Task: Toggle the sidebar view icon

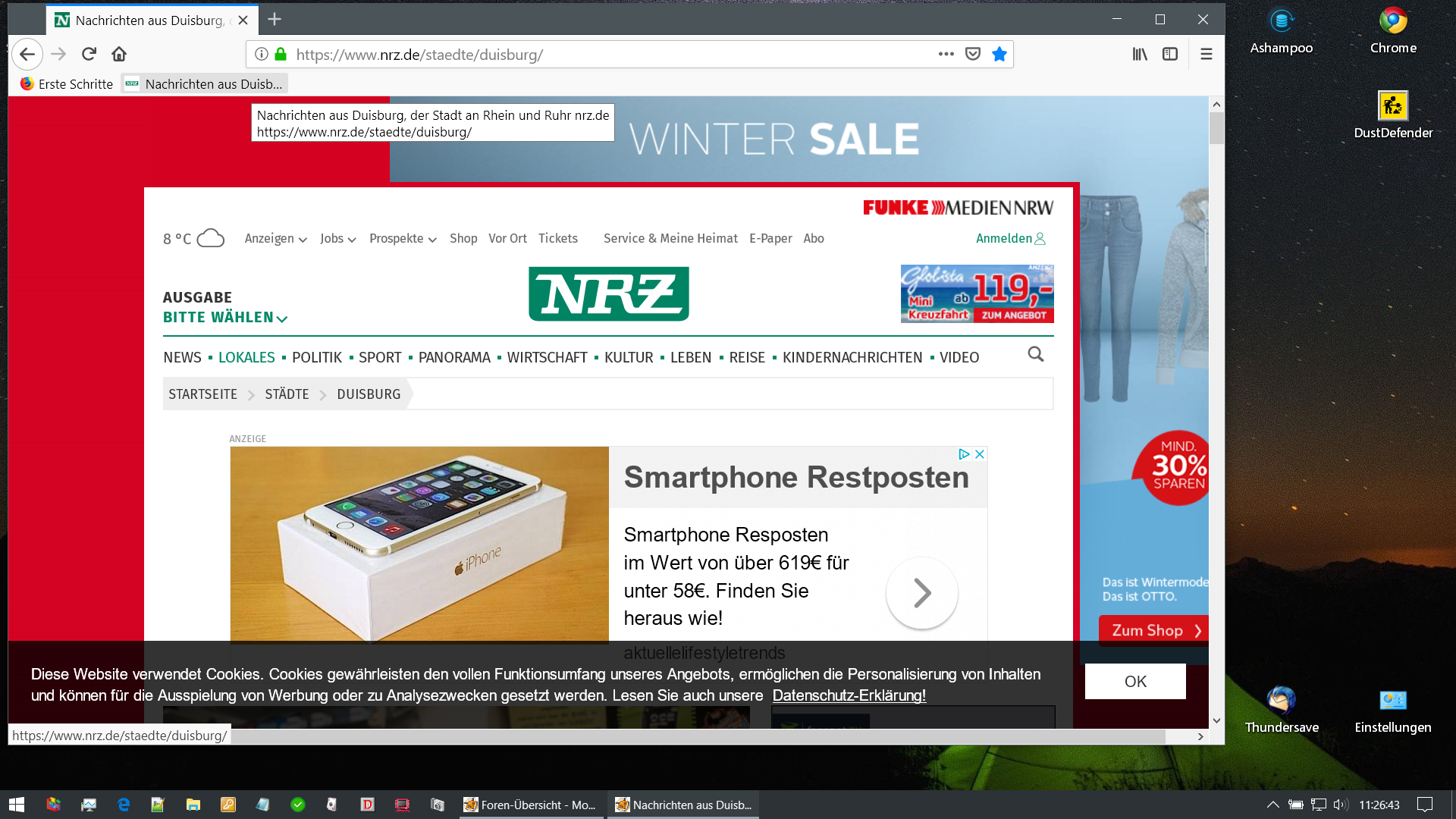Action: [x=1170, y=54]
